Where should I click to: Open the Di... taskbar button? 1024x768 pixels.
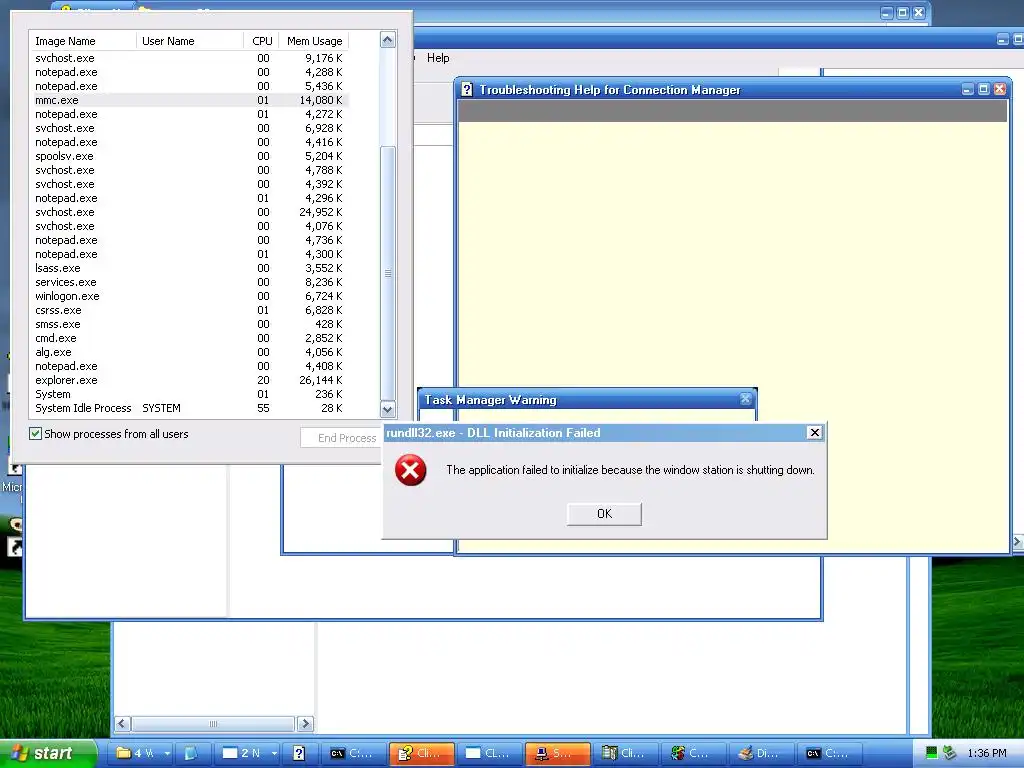tap(761, 753)
